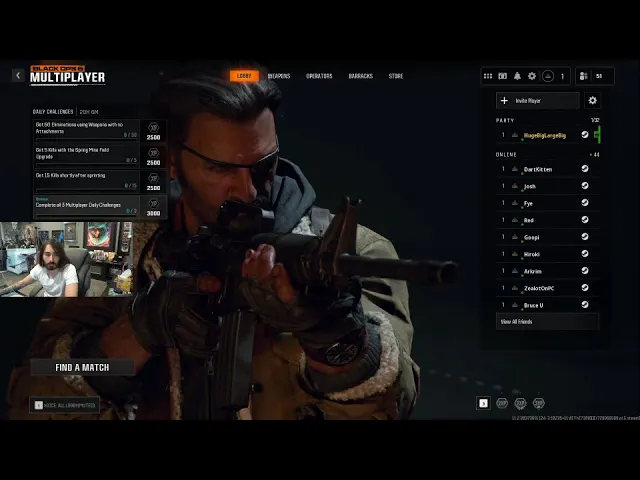The width and height of the screenshot is (640, 480).
Task: Select friend Hiroki in online list
Action: pyautogui.click(x=548, y=254)
